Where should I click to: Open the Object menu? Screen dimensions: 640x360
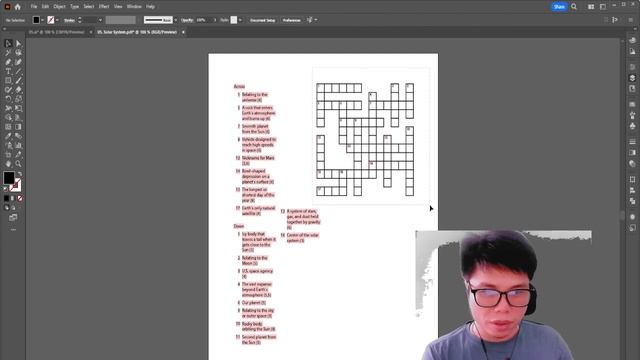pos(59,7)
